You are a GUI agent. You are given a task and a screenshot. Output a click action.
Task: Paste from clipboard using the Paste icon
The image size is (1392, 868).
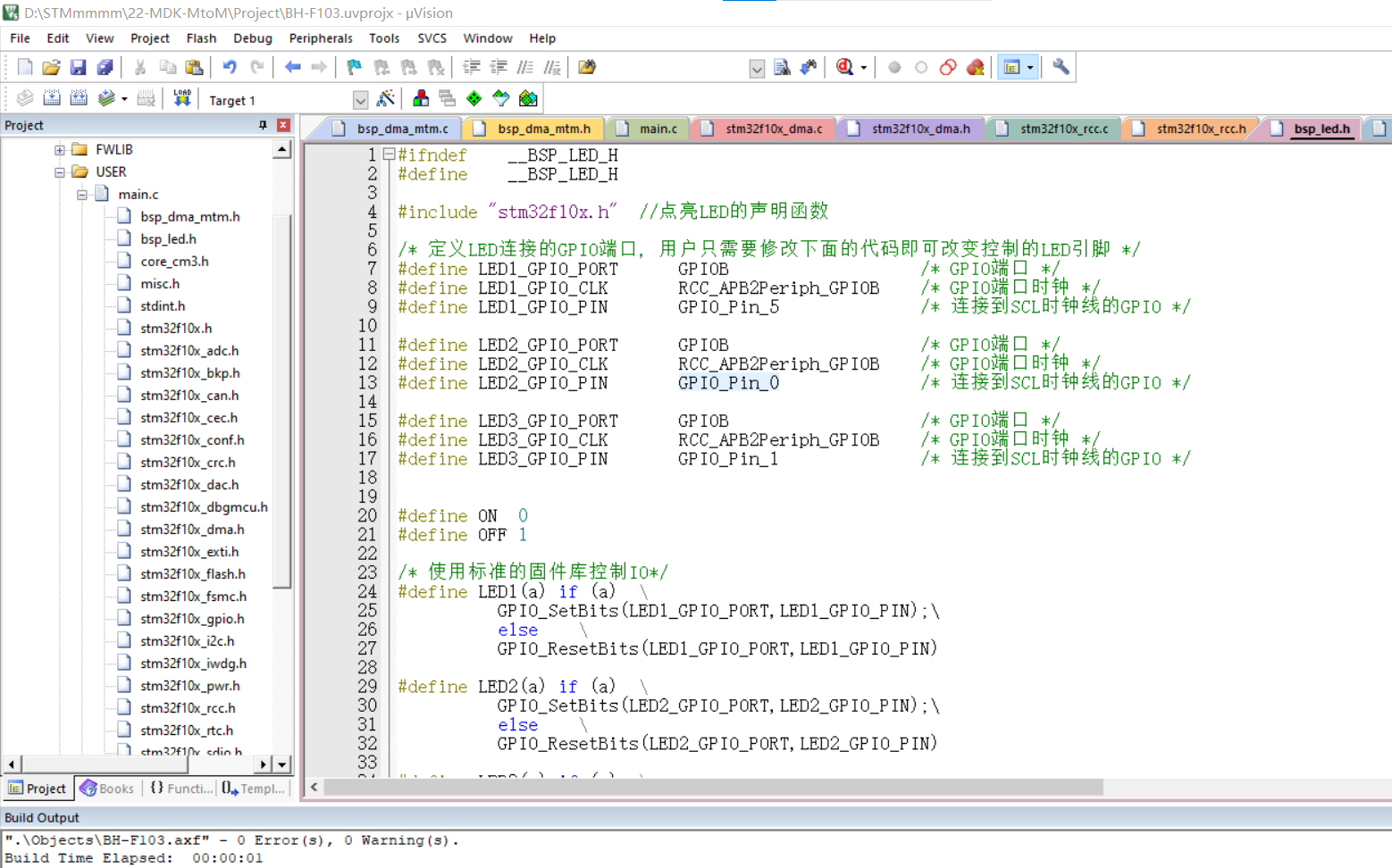[194, 67]
